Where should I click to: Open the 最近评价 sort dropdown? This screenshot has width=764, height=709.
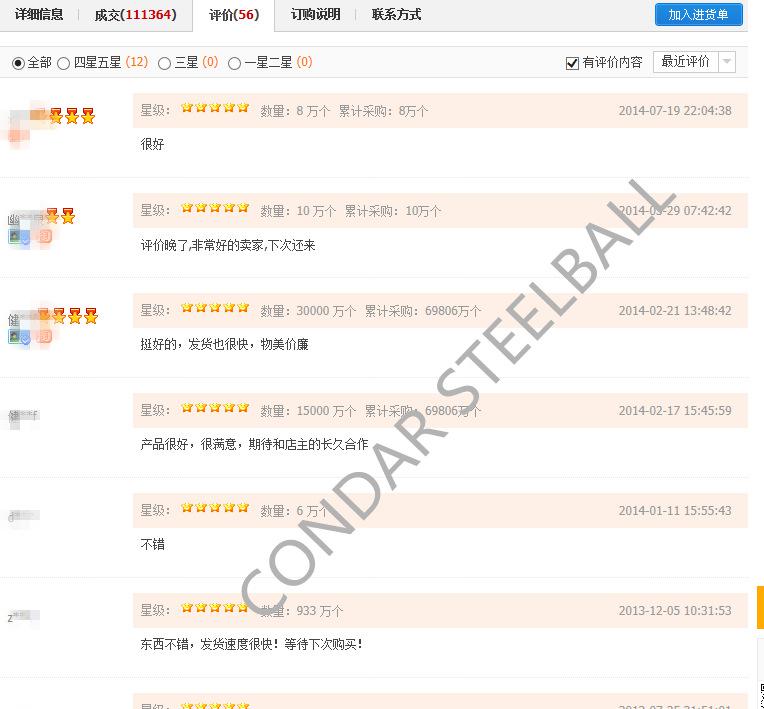pos(684,62)
